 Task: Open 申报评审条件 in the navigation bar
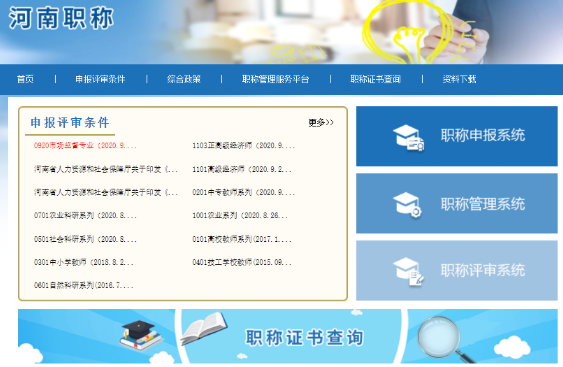[100, 79]
